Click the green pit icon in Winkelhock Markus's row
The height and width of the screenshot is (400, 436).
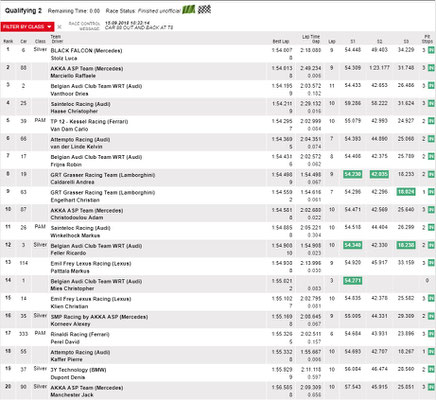click(x=431, y=227)
